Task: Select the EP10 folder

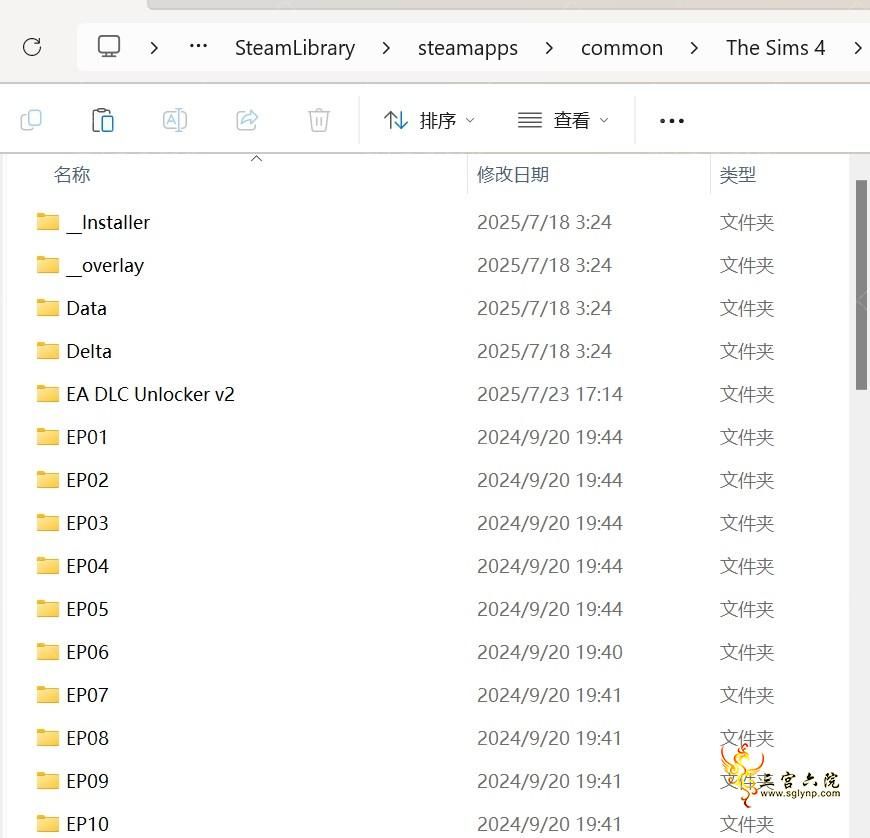Action: click(87, 824)
